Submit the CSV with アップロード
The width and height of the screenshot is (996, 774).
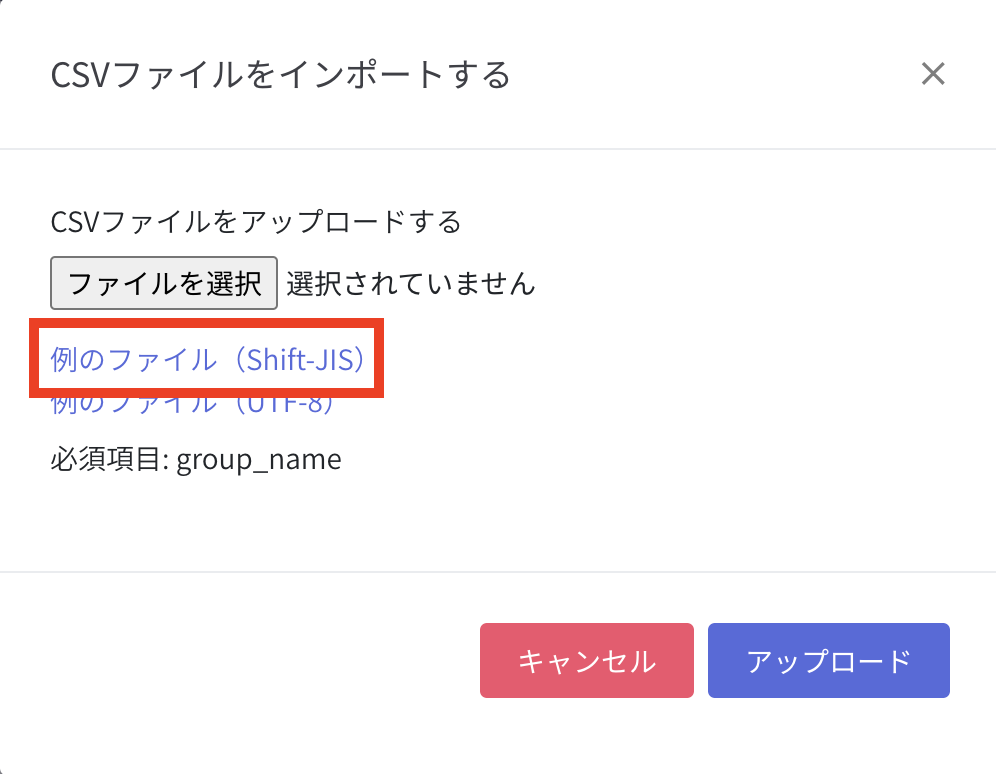[x=828, y=660]
